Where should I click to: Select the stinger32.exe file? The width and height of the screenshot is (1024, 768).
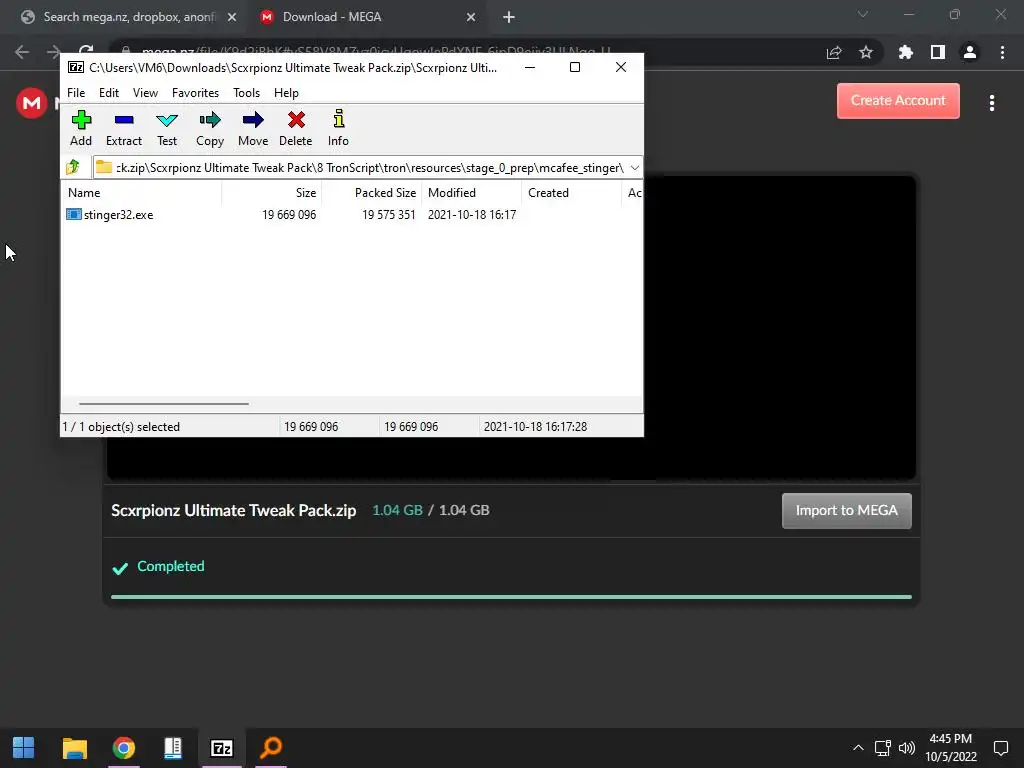(x=118, y=215)
